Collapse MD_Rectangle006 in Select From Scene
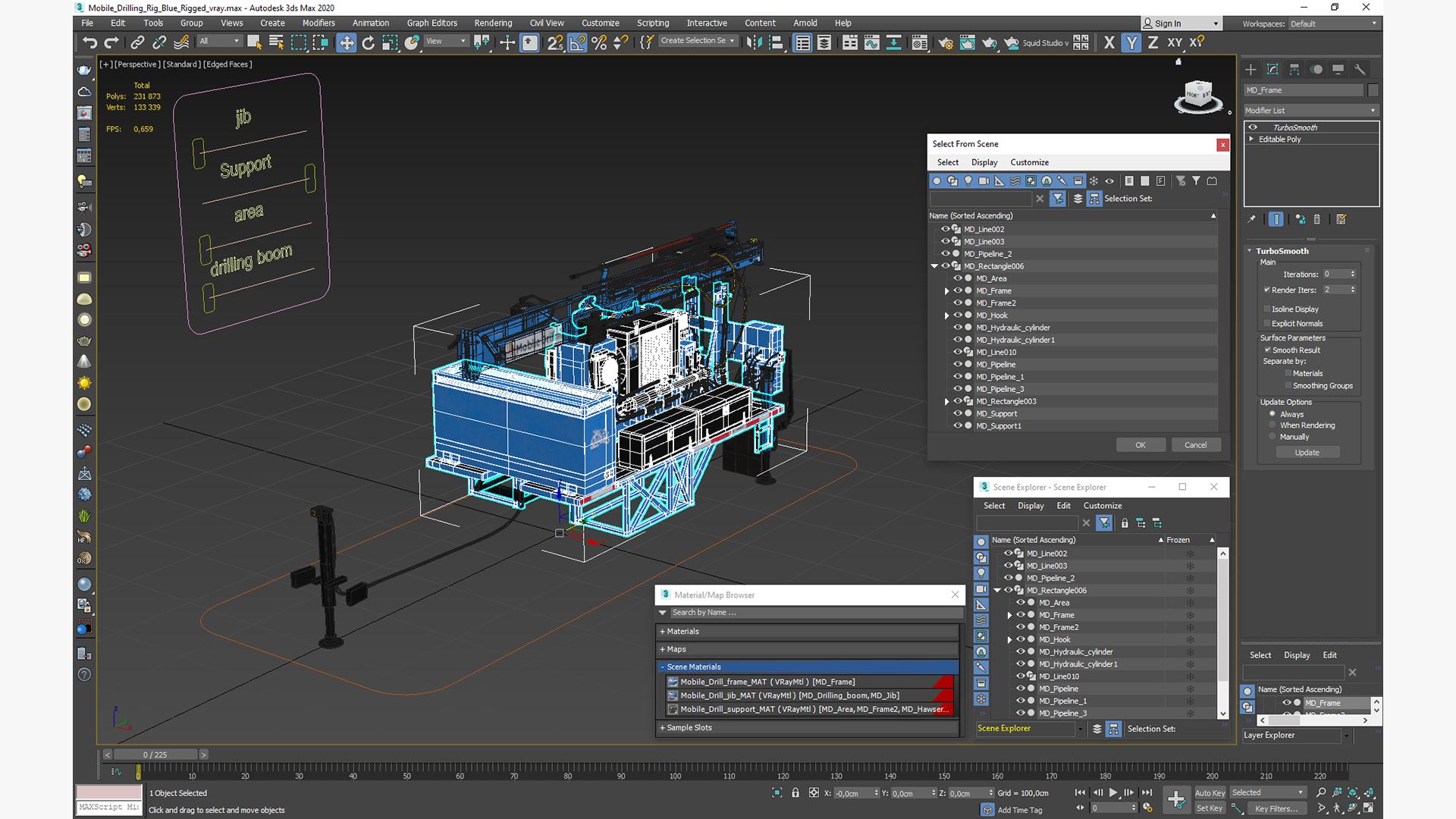The image size is (1456, 819). tap(934, 266)
